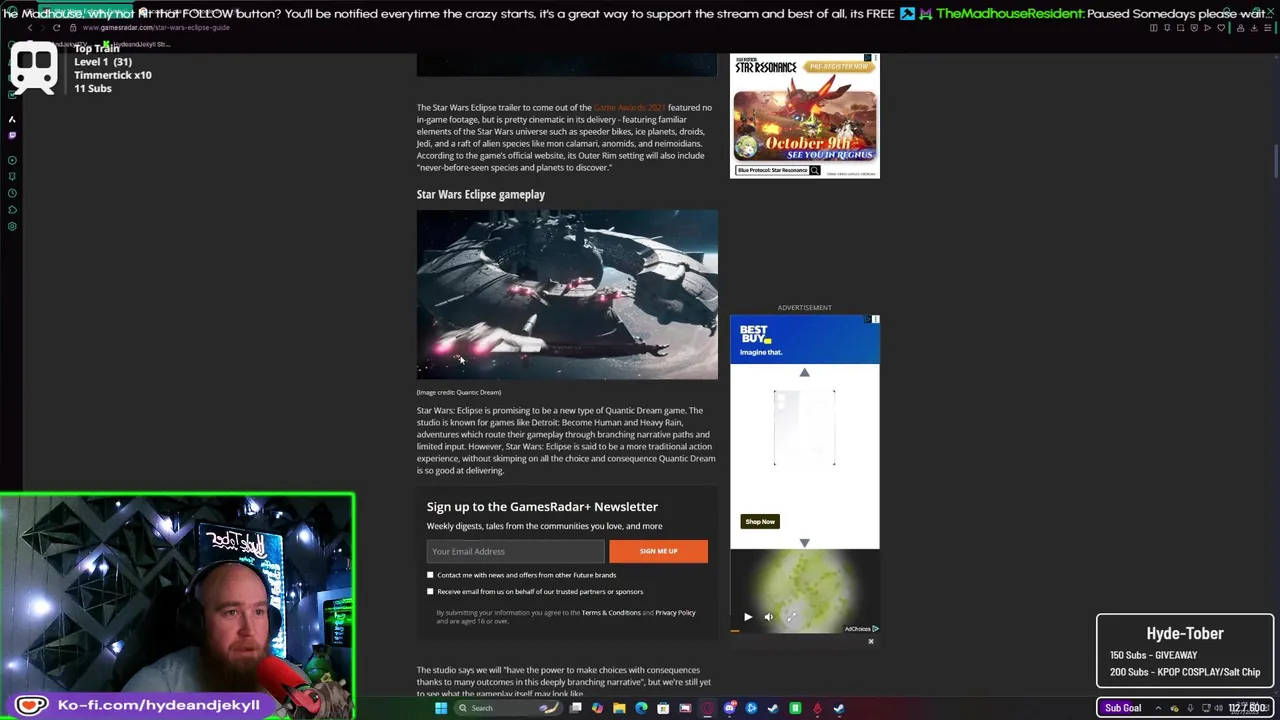Open extensions cube in Opera sidebar
Image resolution: width=1280 pixels, height=720 pixels.
(x=12, y=210)
